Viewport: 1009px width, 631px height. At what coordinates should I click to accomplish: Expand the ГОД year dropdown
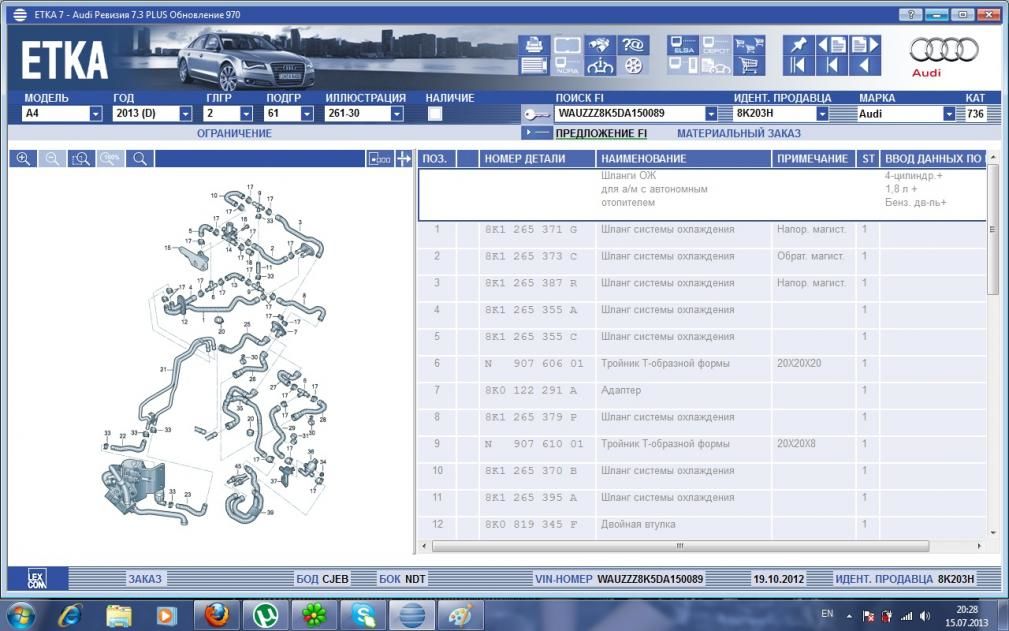[185, 114]
